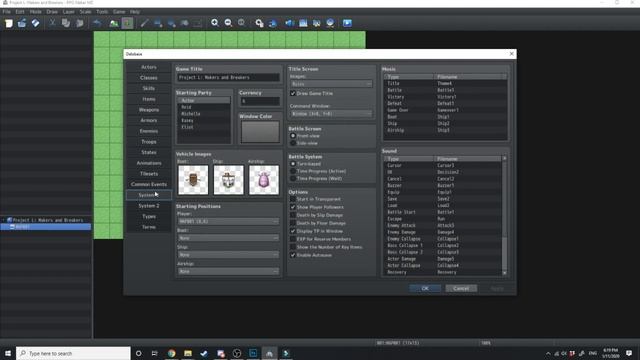Click the Ship vehicle image
Image resolution: width=640 pixels, height=360 pixels.
click(x=229, y=180)
